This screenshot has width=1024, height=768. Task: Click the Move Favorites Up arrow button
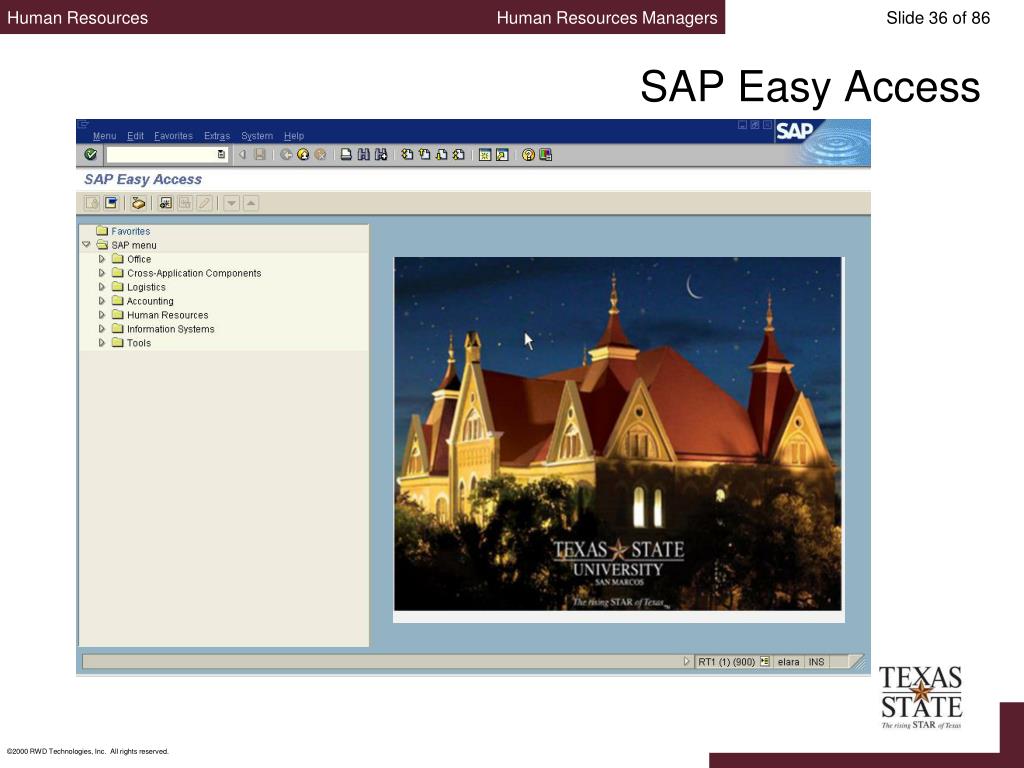251,203
